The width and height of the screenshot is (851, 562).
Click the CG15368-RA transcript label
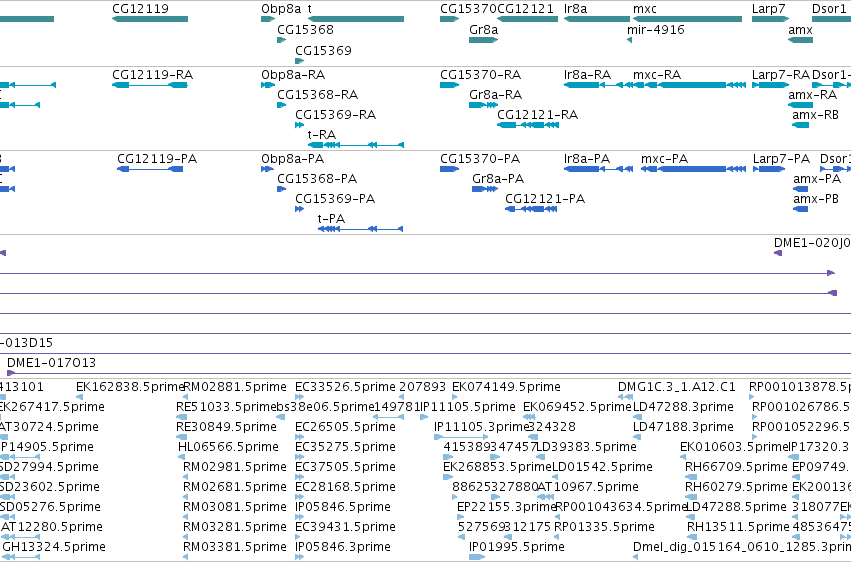coord(317,94)
